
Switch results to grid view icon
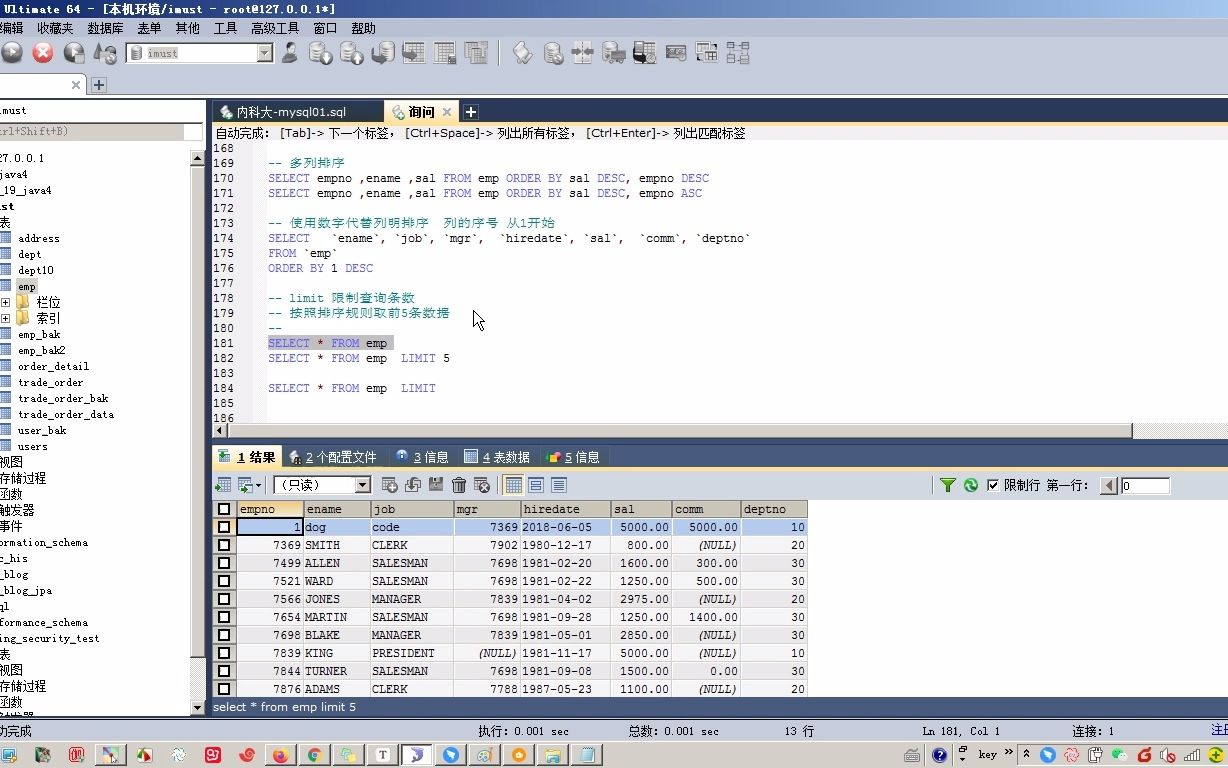[512, 485]
